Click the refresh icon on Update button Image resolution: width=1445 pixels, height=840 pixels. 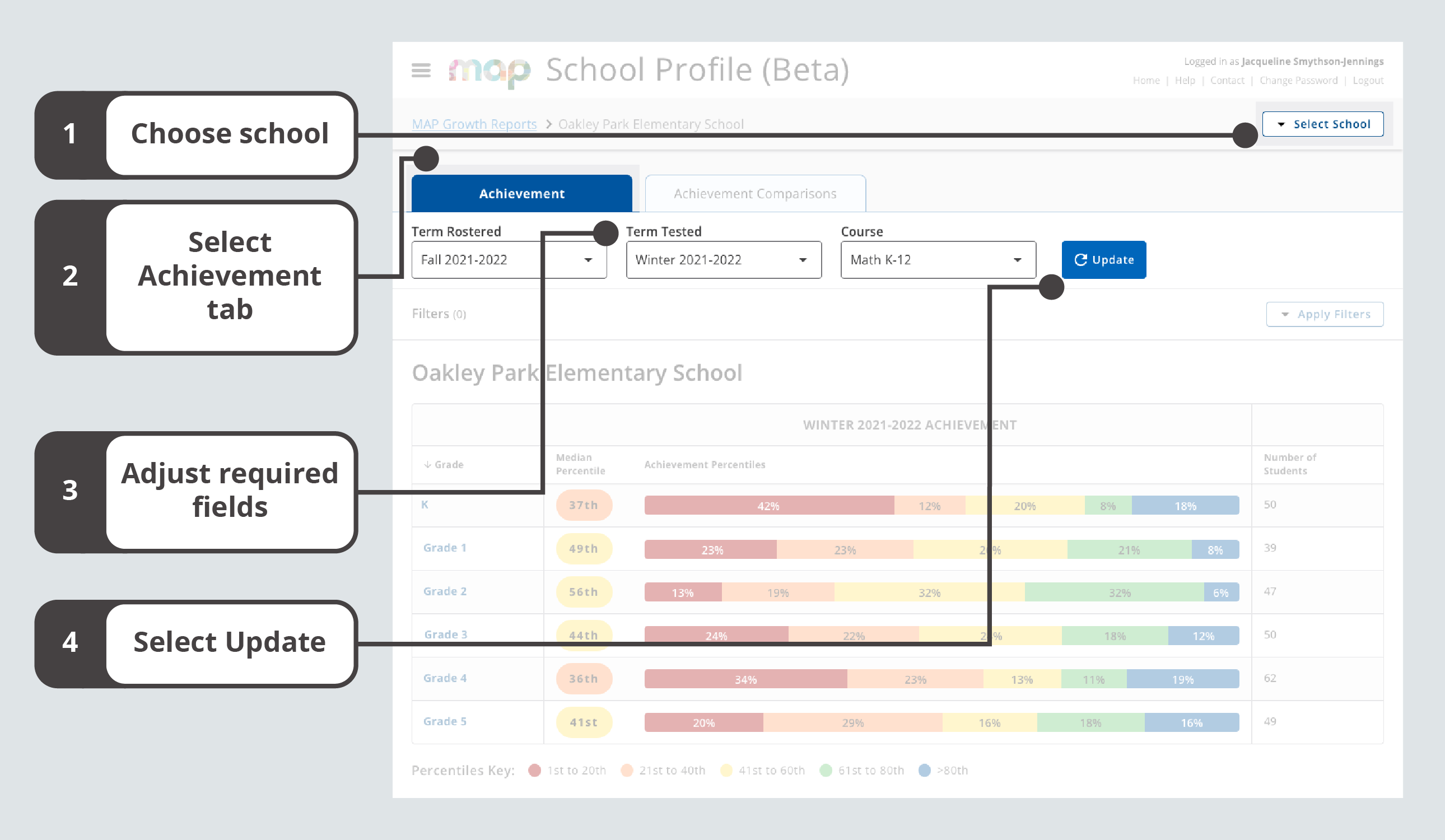coord(1081,260)
